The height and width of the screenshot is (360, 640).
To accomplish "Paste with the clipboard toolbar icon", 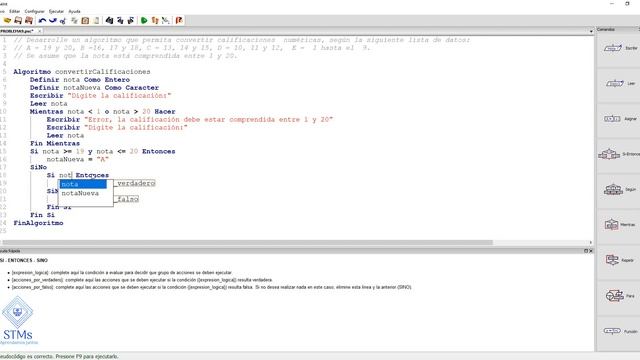I will click(x=85, y=20).
